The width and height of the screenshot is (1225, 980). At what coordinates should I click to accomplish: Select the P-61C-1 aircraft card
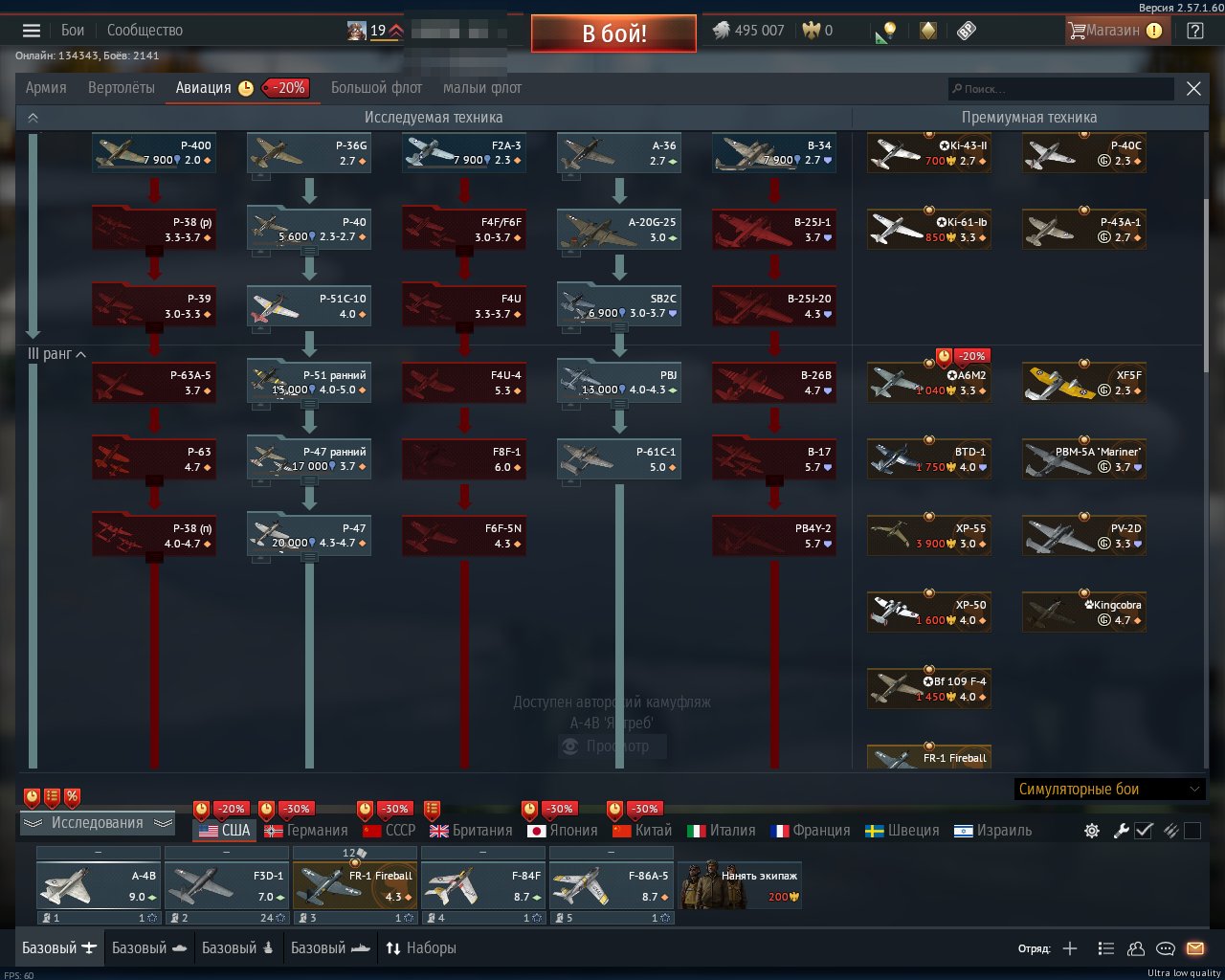coord(619,459)
